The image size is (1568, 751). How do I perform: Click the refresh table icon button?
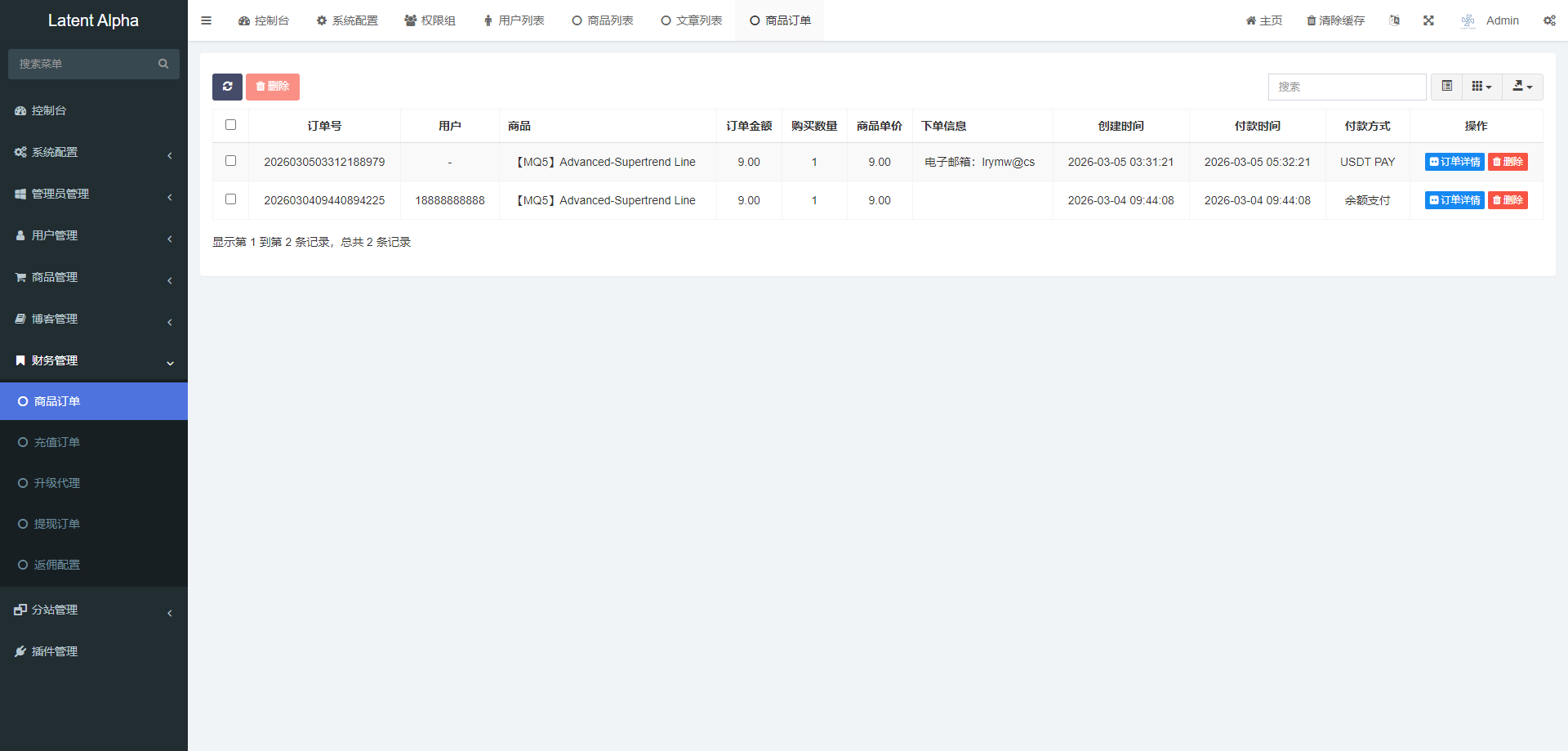(x=227, y=87)
